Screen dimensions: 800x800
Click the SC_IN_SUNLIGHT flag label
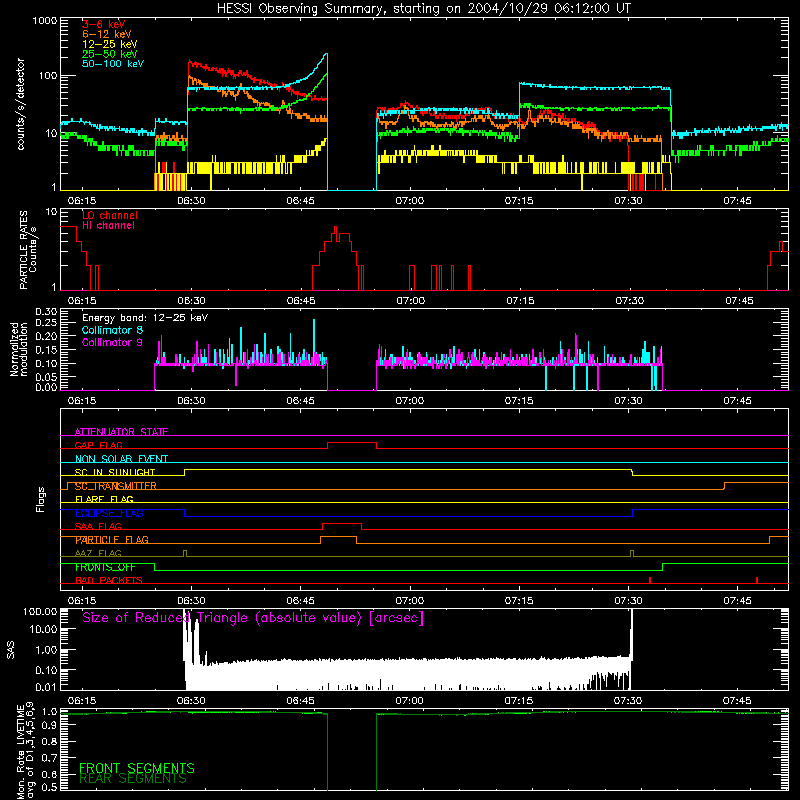[x=115, y=472]
